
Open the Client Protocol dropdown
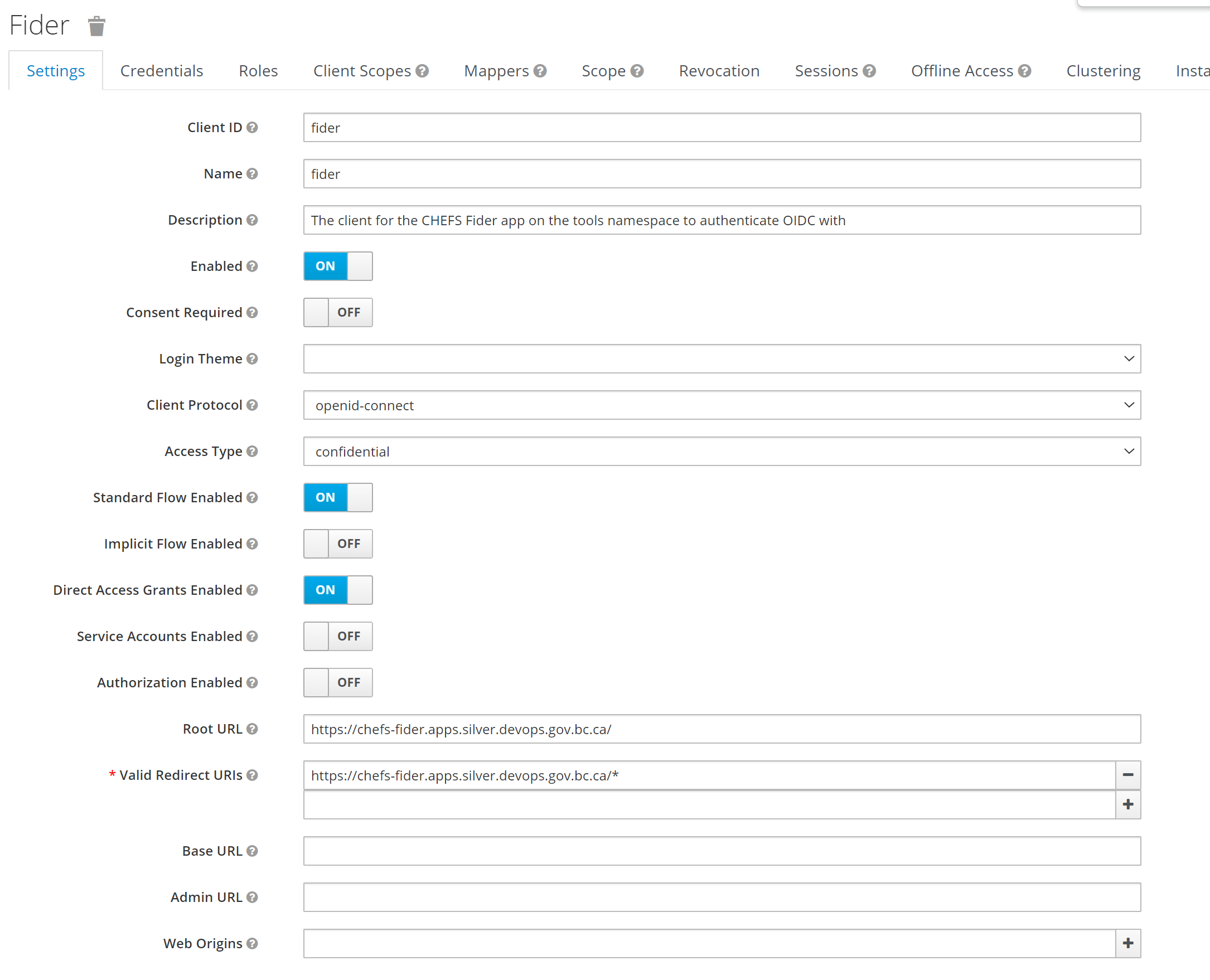pos(722,405)
